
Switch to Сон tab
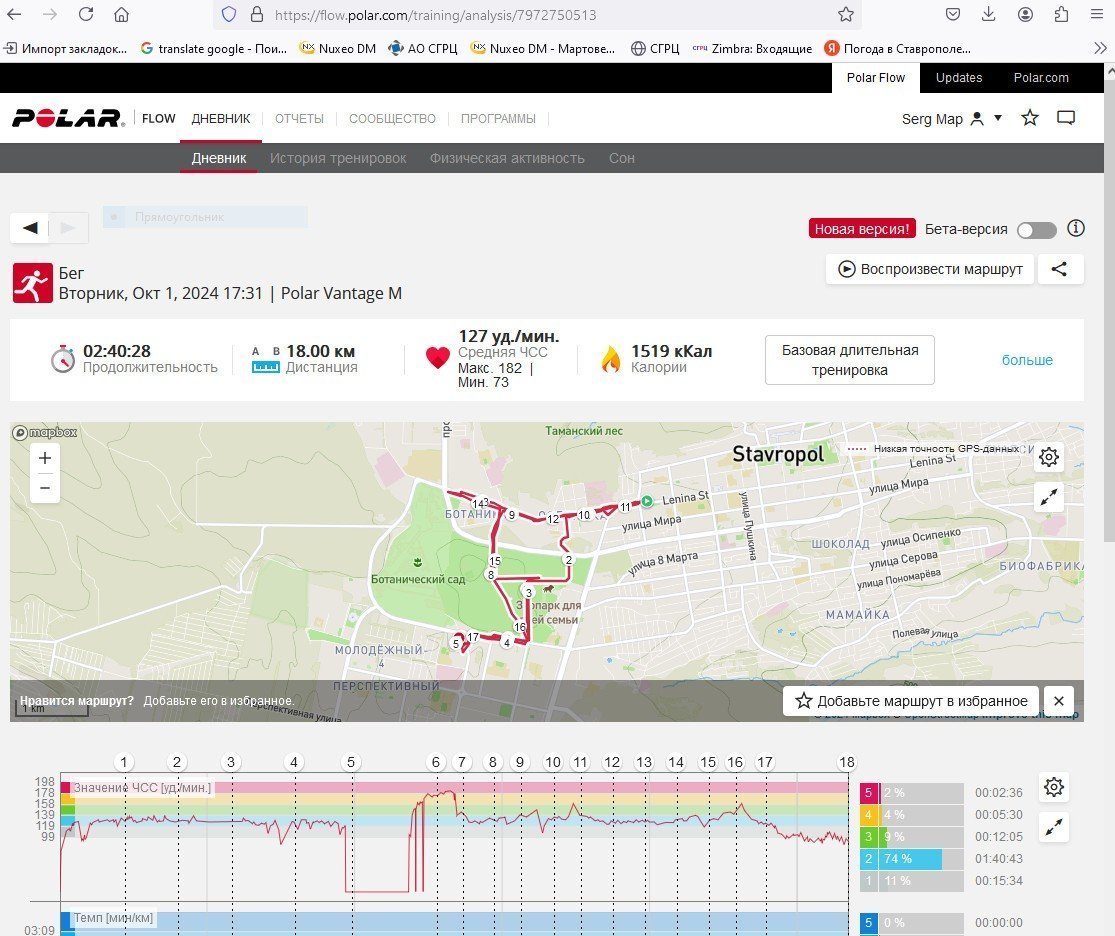621,158
